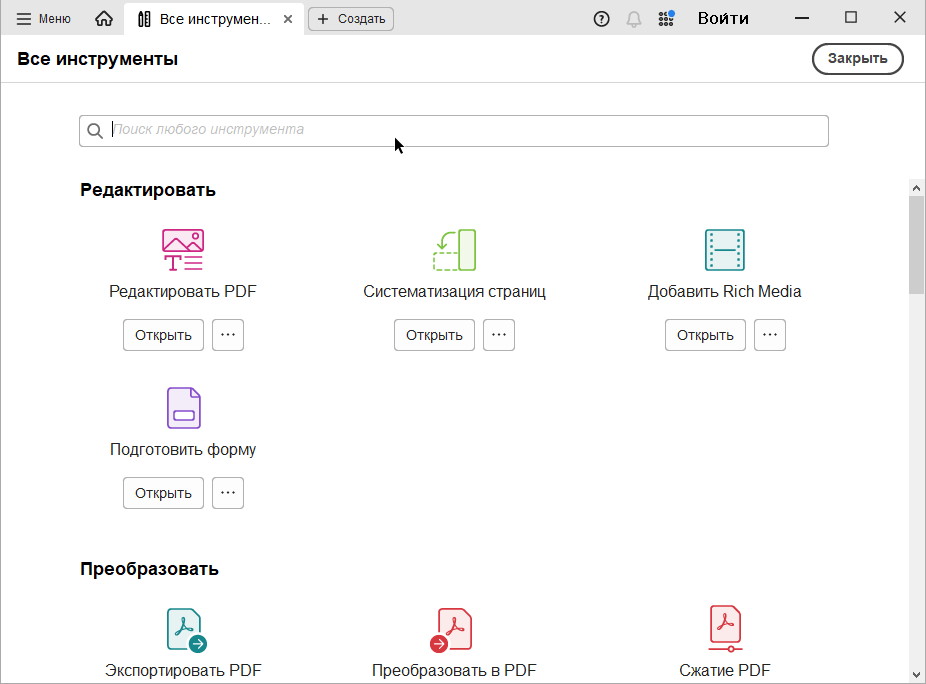Image resolution: width=926 pixels, height=684 pixels.
Task: Show notifications via bell icon
Action: click(634, 18)
